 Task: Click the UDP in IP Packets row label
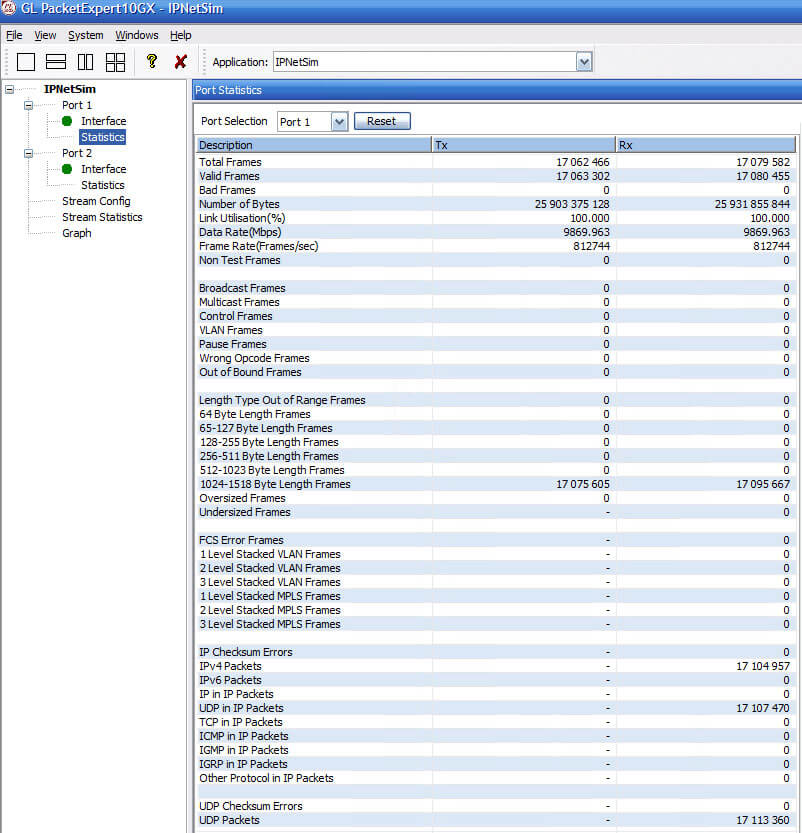[x=241, y=708]
